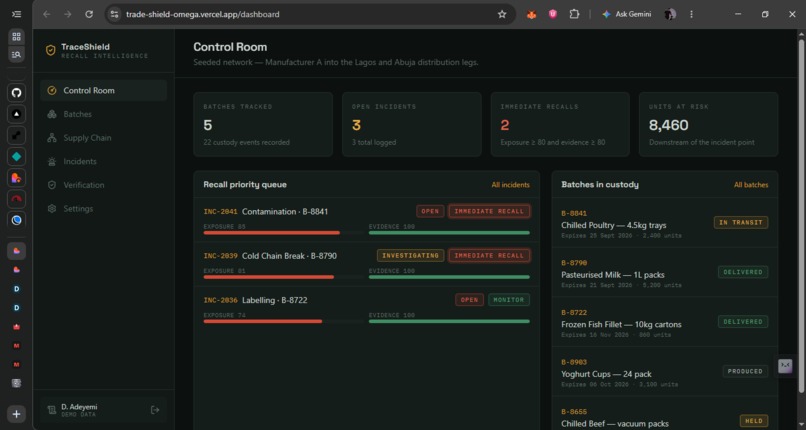Click the Ask Gemini button

pos(627,14)
